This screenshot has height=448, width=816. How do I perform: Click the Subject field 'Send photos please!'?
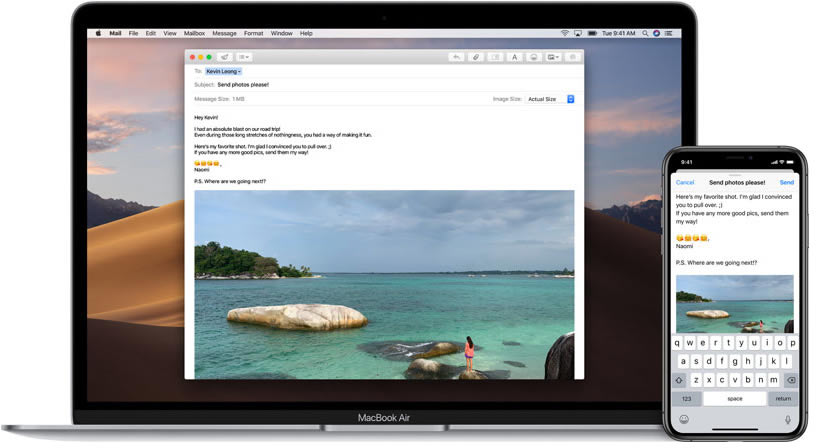pos(243,85)
